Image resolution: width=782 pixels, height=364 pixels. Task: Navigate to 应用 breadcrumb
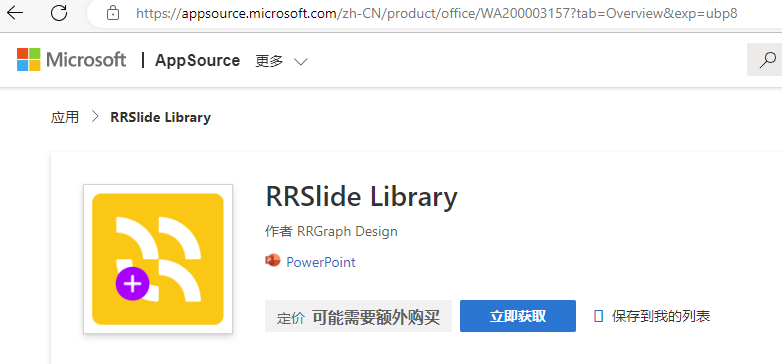[x=65, y=118]
